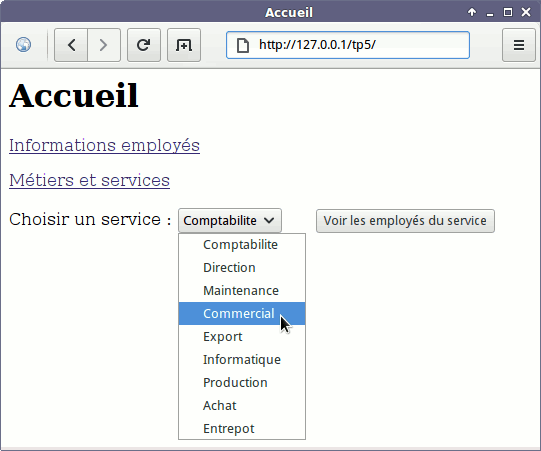The width and height of the screenshot is (541, 451).
Task: Open the browser hamburger menu
Action: click(x=519, y=45)
